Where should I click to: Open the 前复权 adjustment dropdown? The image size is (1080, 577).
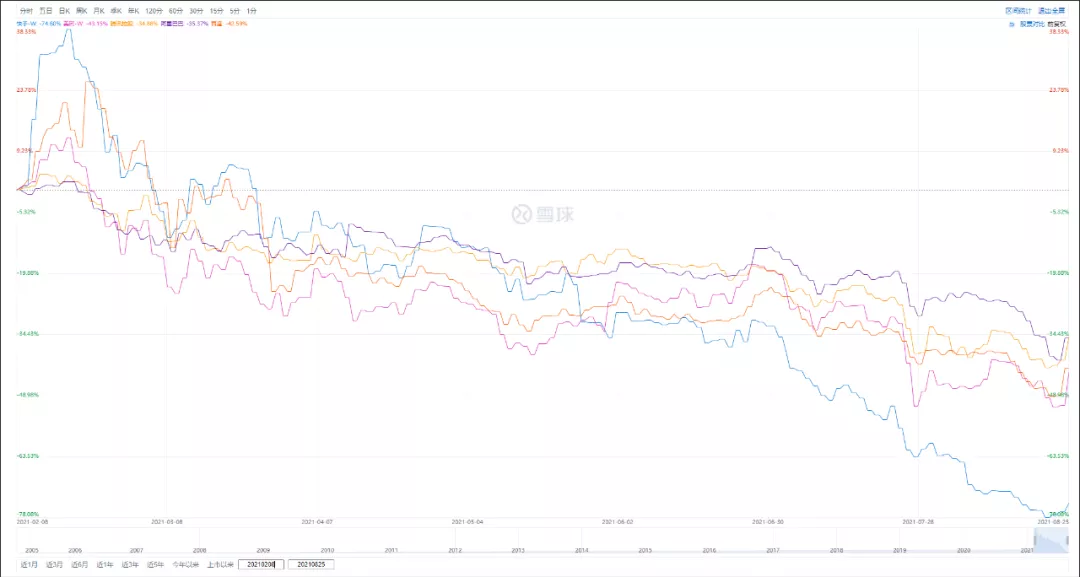[1056, 21]
